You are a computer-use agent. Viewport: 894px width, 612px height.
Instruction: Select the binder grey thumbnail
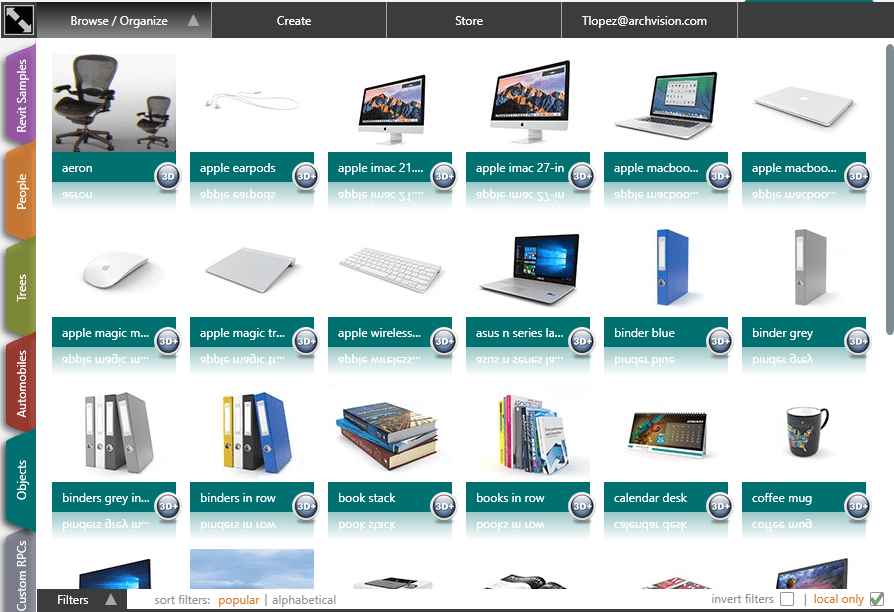[x=804, y=268]
